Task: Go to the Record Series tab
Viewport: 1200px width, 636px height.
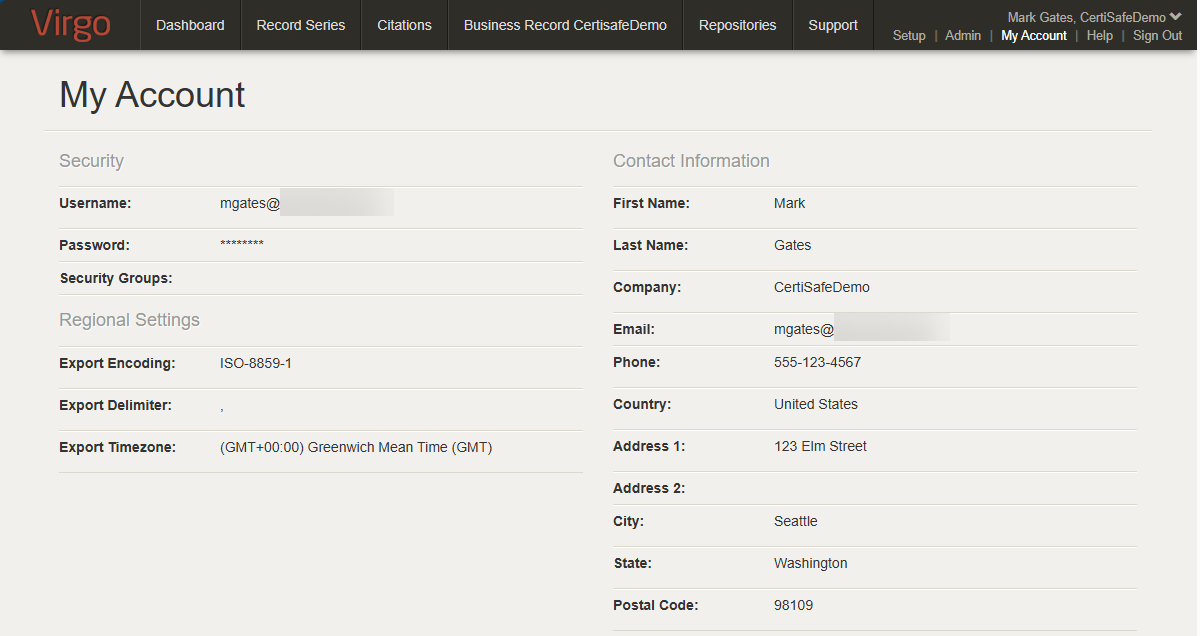Action: click(300, 25)
